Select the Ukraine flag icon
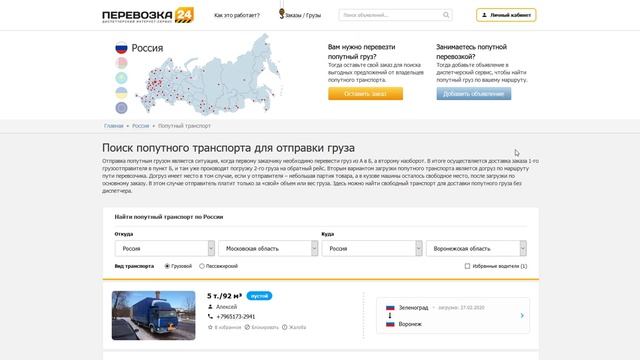Viewport: 640px width, 360px height. (x=121, y=93)
